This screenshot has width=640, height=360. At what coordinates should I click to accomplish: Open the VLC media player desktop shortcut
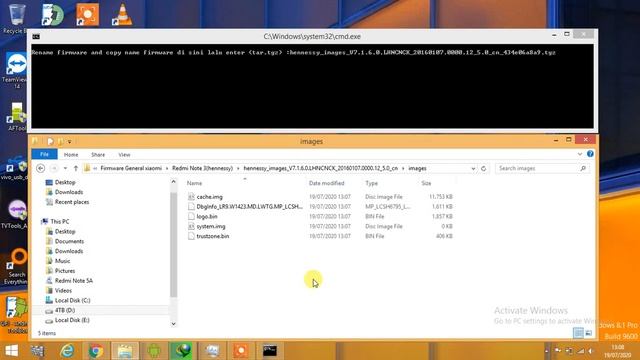(122, 15)
